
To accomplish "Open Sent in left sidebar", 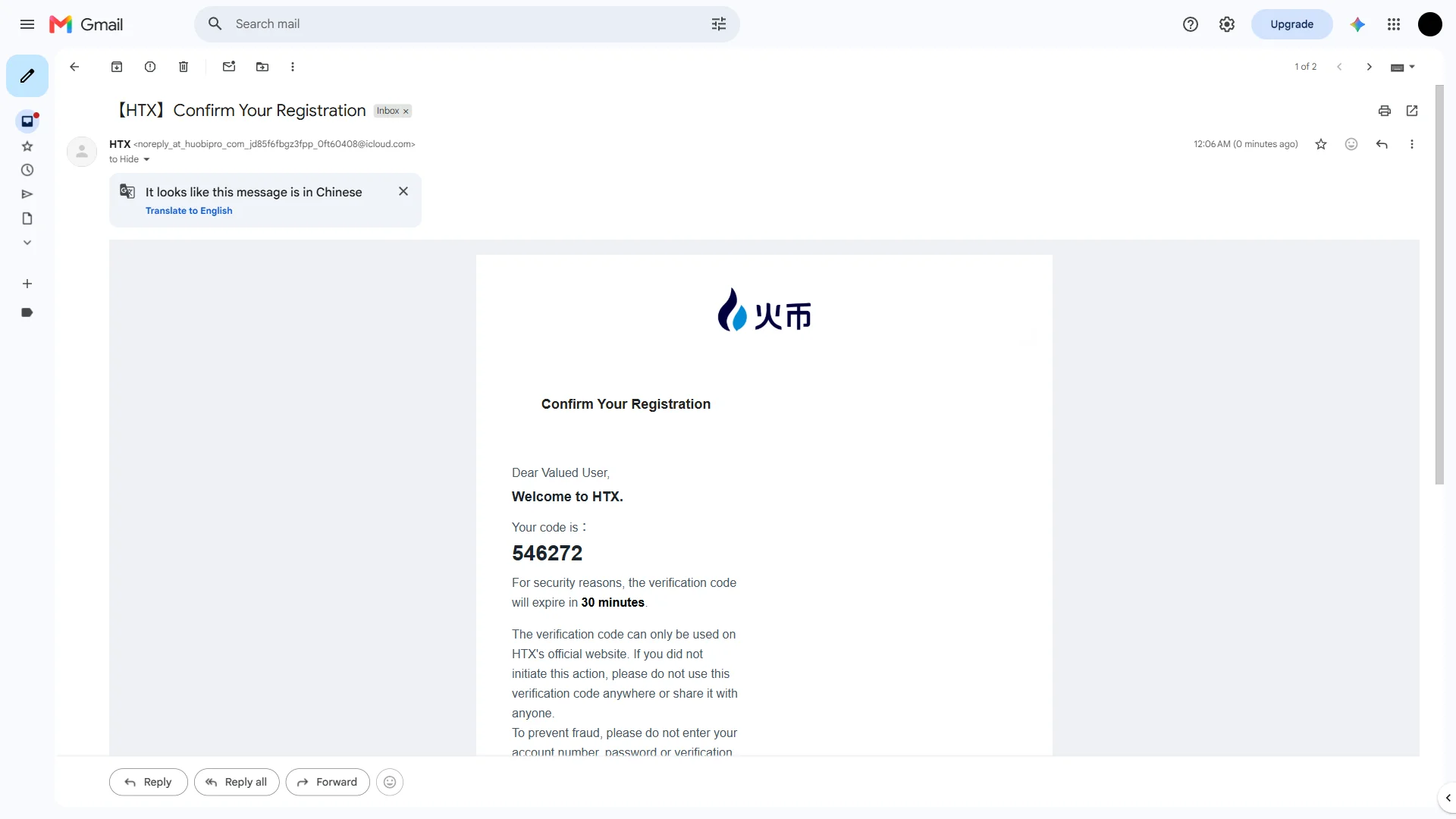I will coord(27,194).
